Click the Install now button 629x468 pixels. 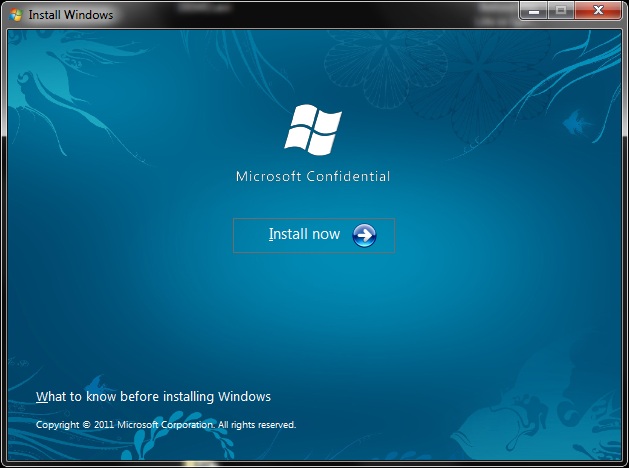[x=314, y=235]
